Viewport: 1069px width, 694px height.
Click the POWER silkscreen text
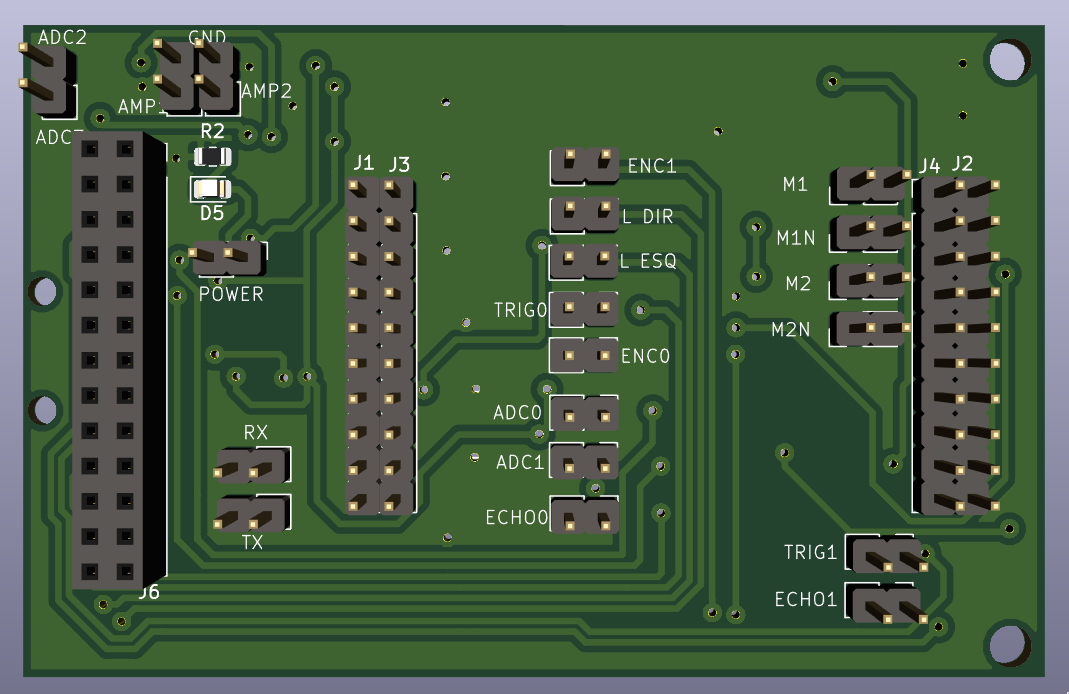pos(231,295)
